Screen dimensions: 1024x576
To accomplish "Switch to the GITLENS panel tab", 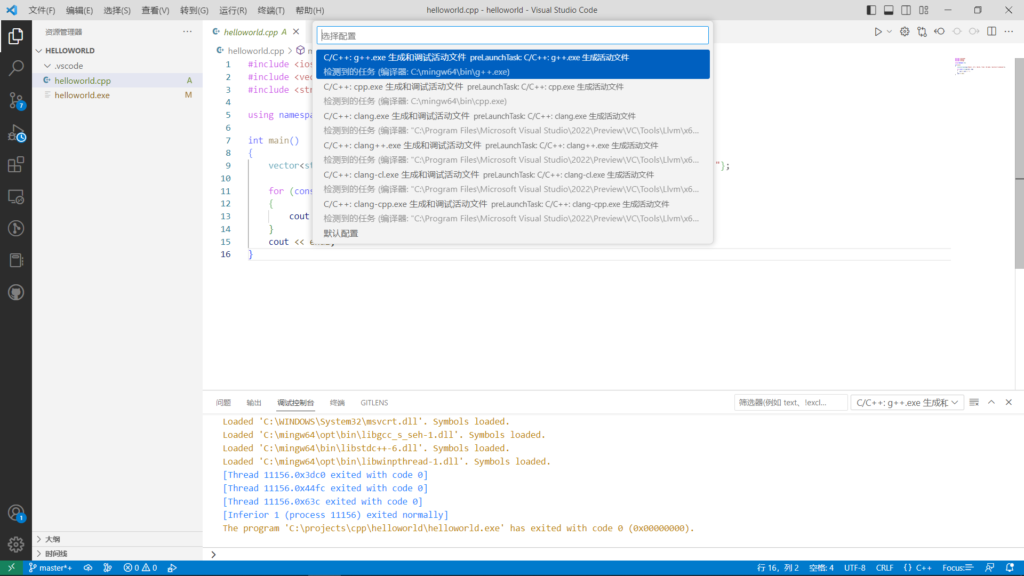I will coord(374,403).
